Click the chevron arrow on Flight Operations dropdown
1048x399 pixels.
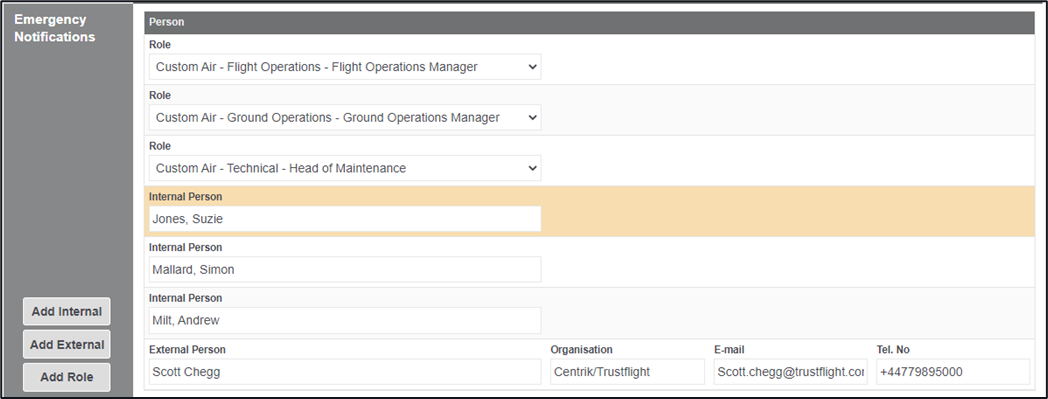click(x=532, y=67)
